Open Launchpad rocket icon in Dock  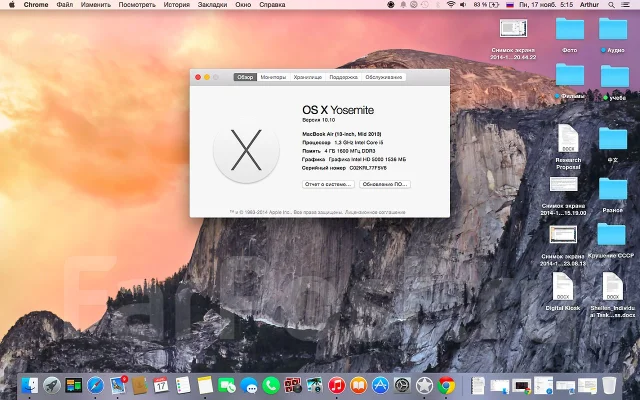coord(52,385)
